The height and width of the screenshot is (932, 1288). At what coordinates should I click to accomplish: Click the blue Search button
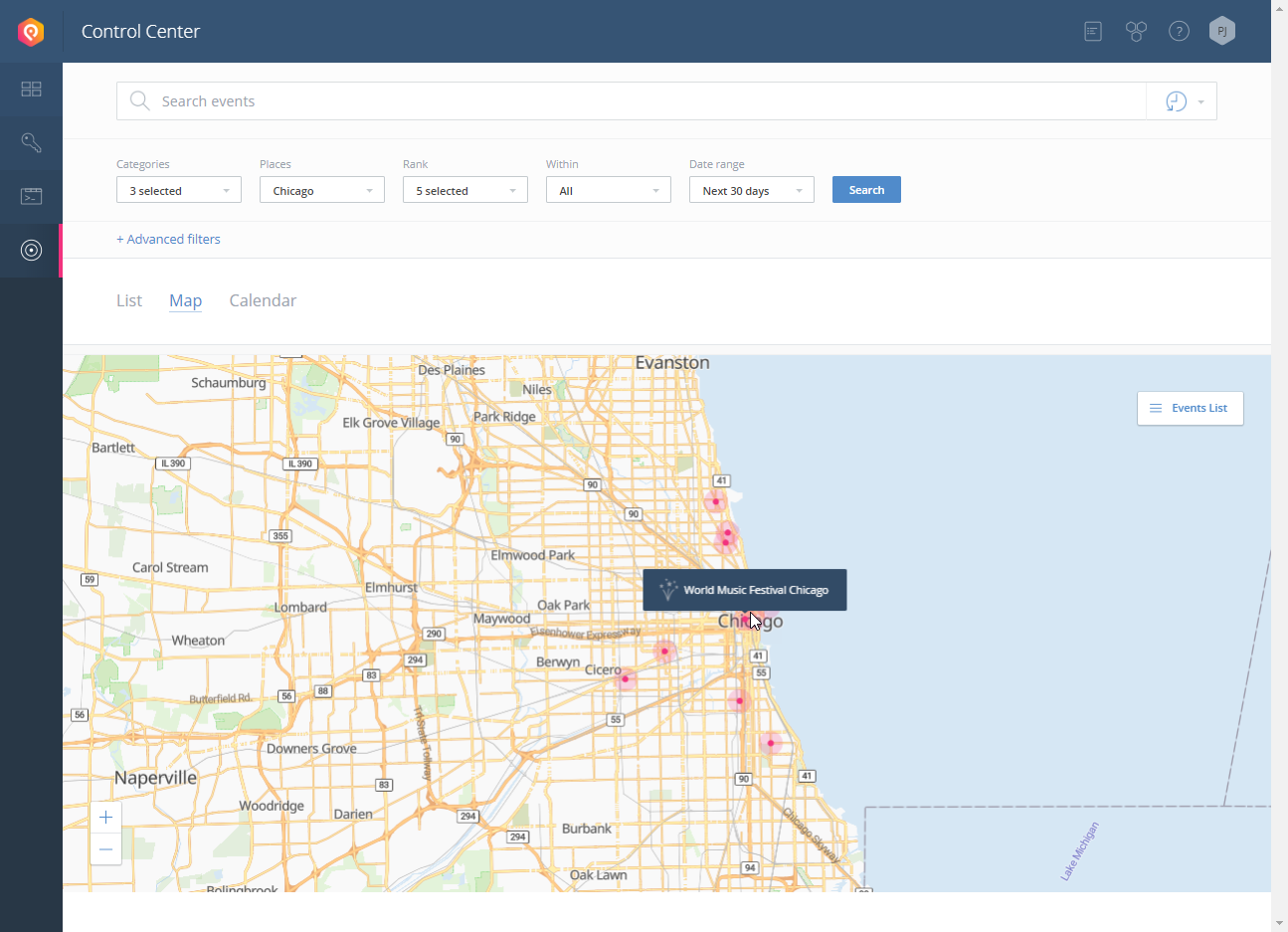(866, 190)
